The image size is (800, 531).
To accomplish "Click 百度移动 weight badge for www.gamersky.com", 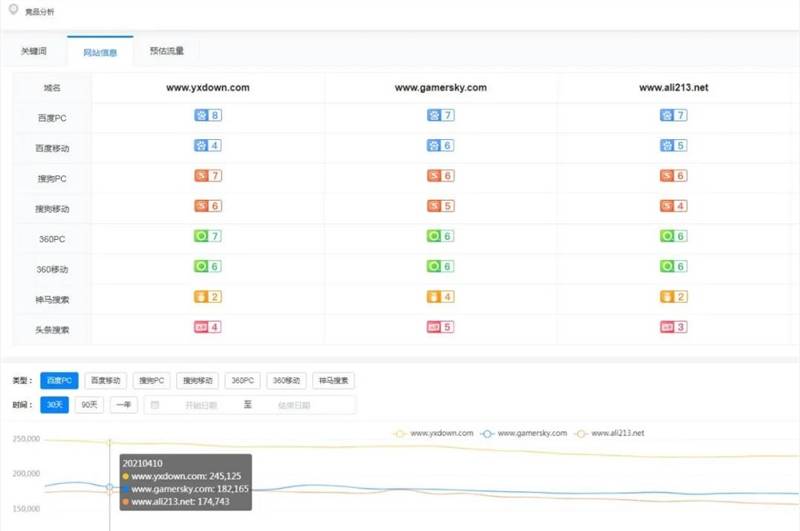I will pos(441,145).
